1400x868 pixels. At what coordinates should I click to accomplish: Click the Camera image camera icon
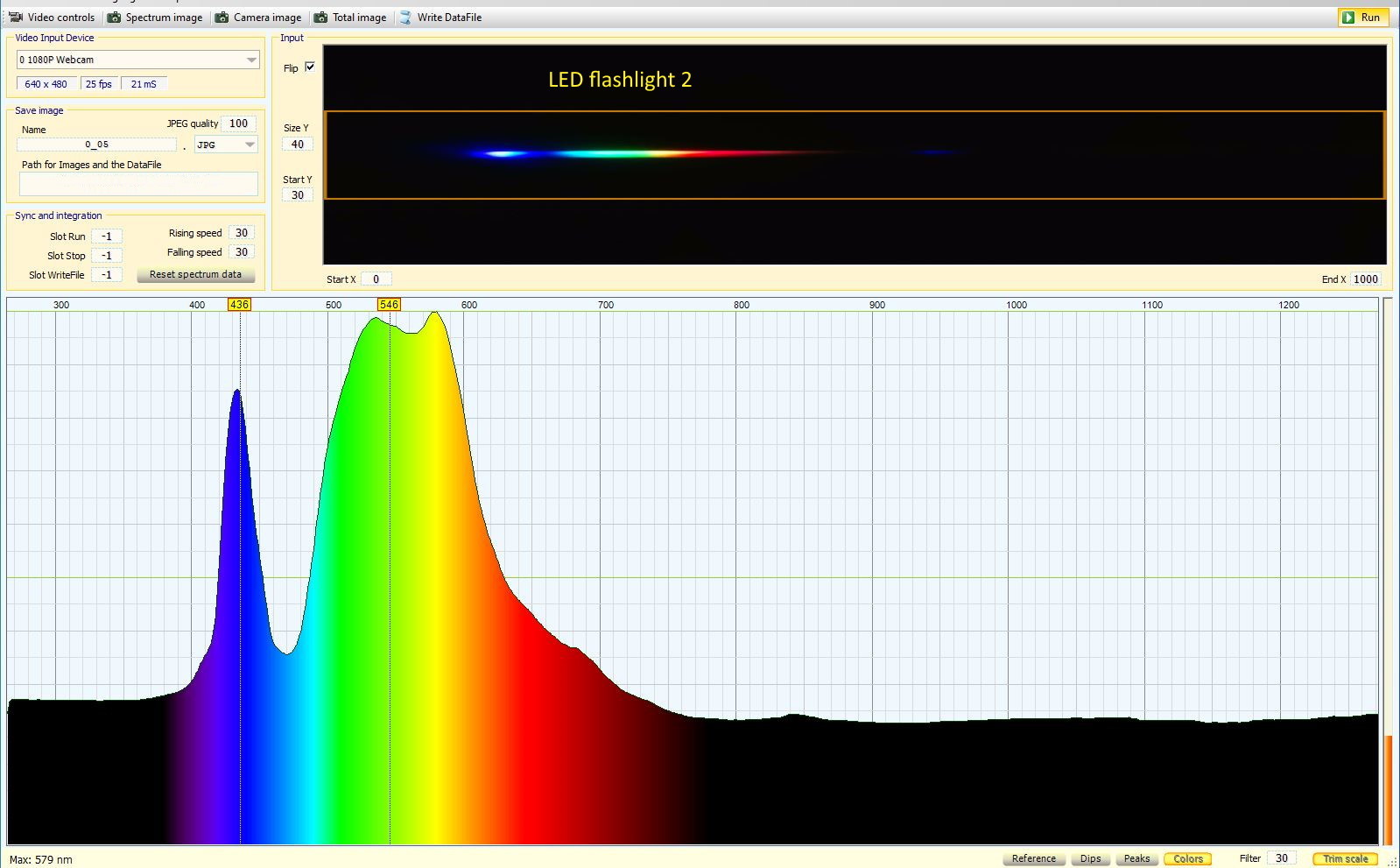(x=222, y=18)
